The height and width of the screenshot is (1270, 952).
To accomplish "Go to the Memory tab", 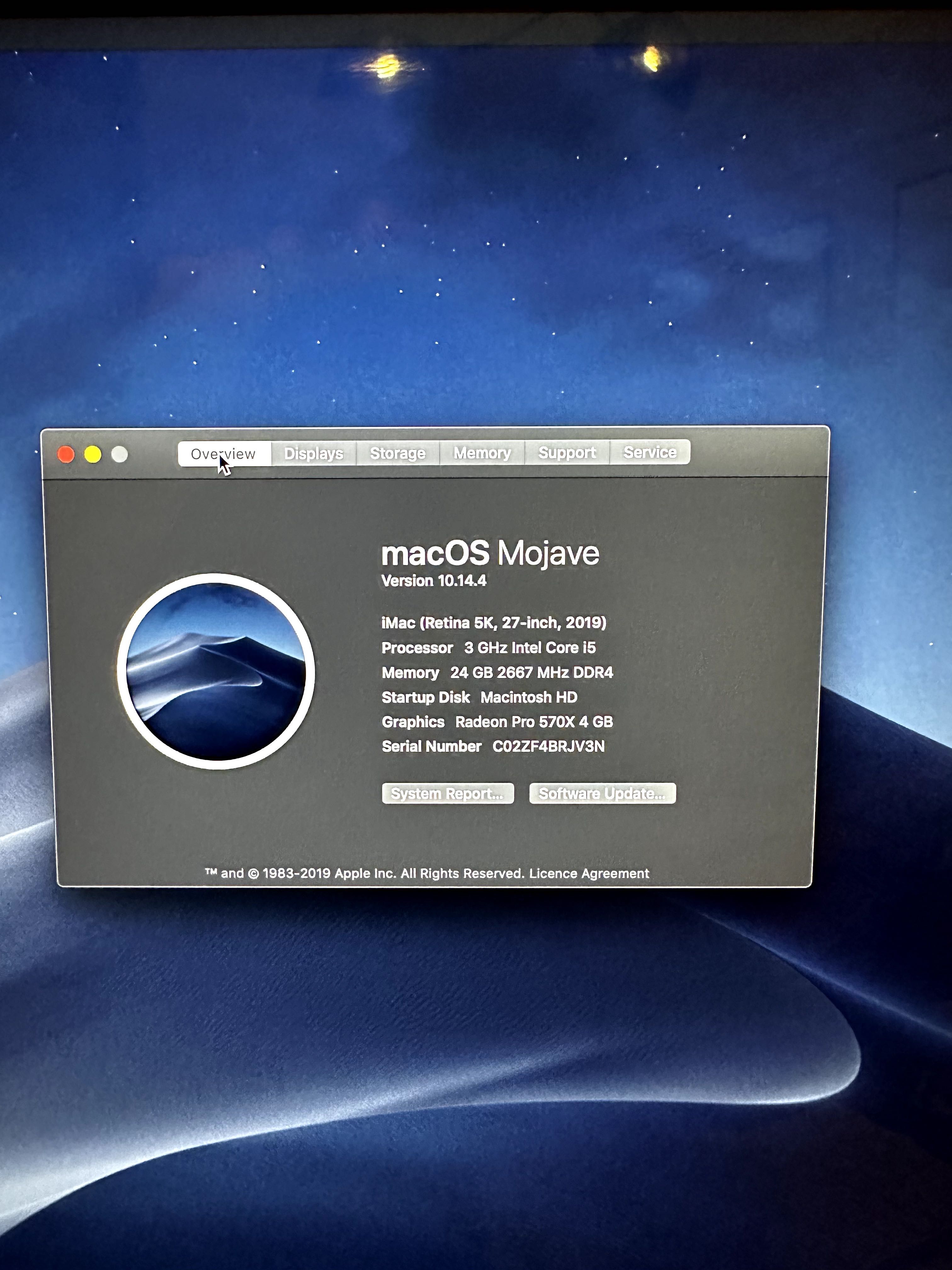I will pos(482,453).
